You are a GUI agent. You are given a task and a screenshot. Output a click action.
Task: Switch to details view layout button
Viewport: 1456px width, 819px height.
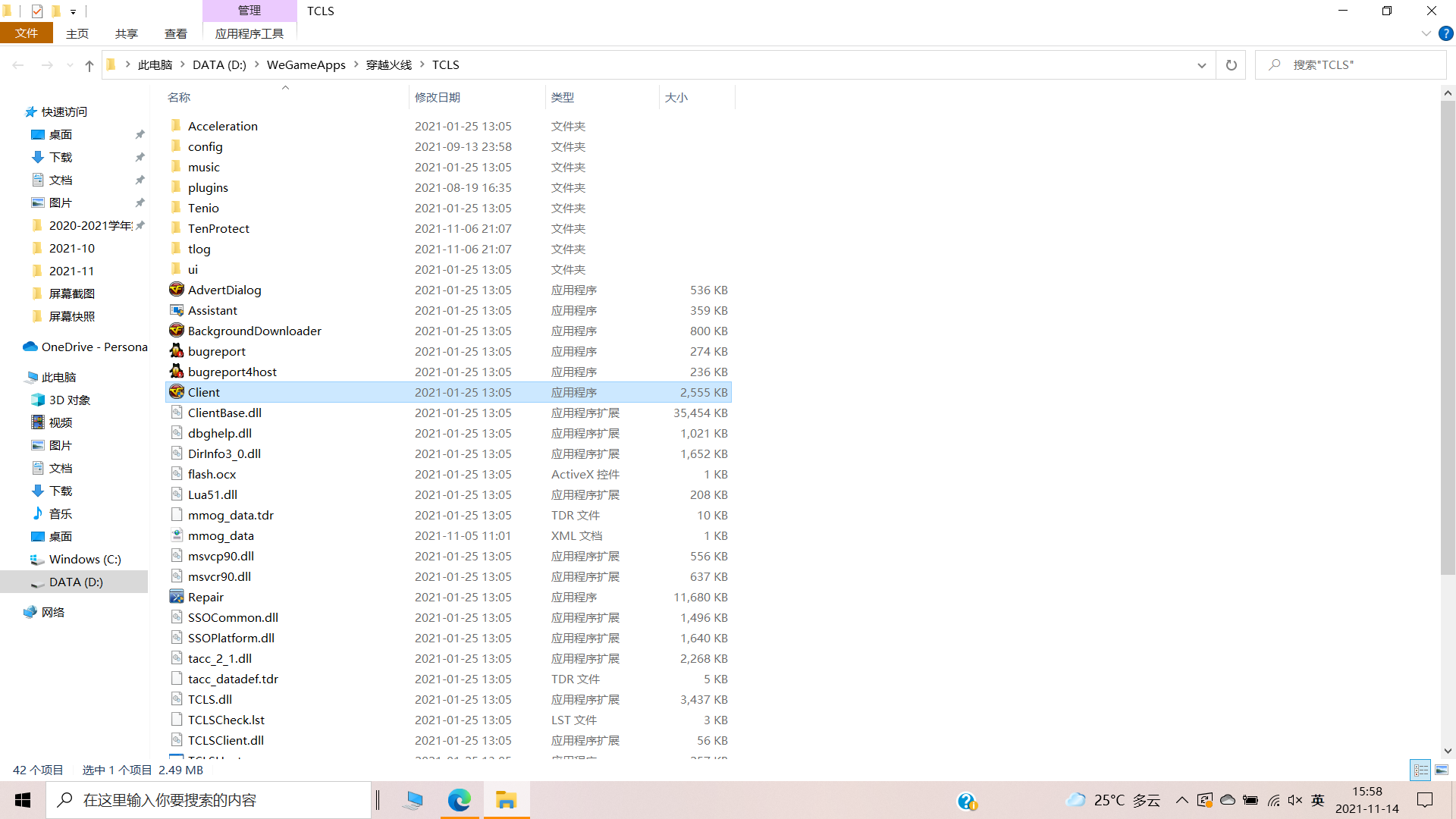point(1420,770)
